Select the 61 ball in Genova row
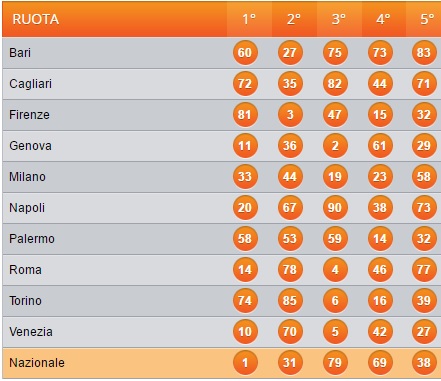The height and width of the screenshot is (381, 441). (x=380, y=146)
